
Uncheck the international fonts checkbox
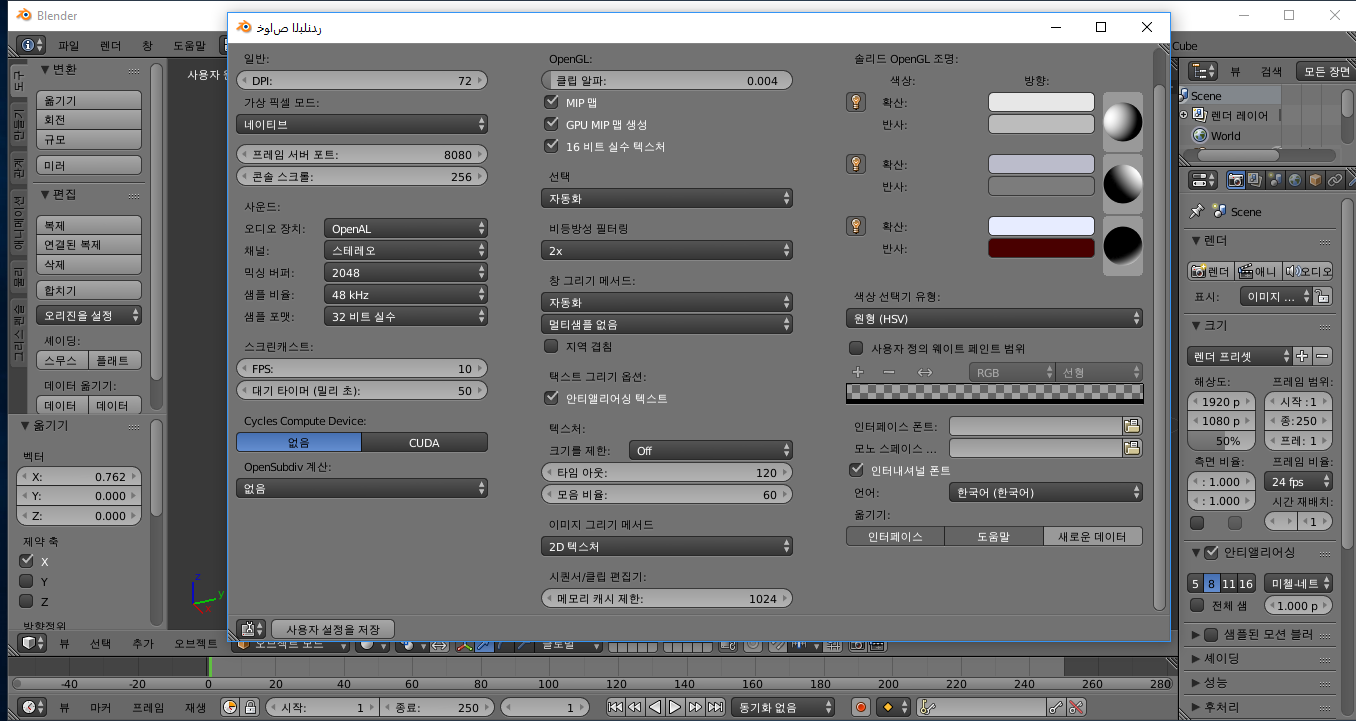[x=856, y=470]
